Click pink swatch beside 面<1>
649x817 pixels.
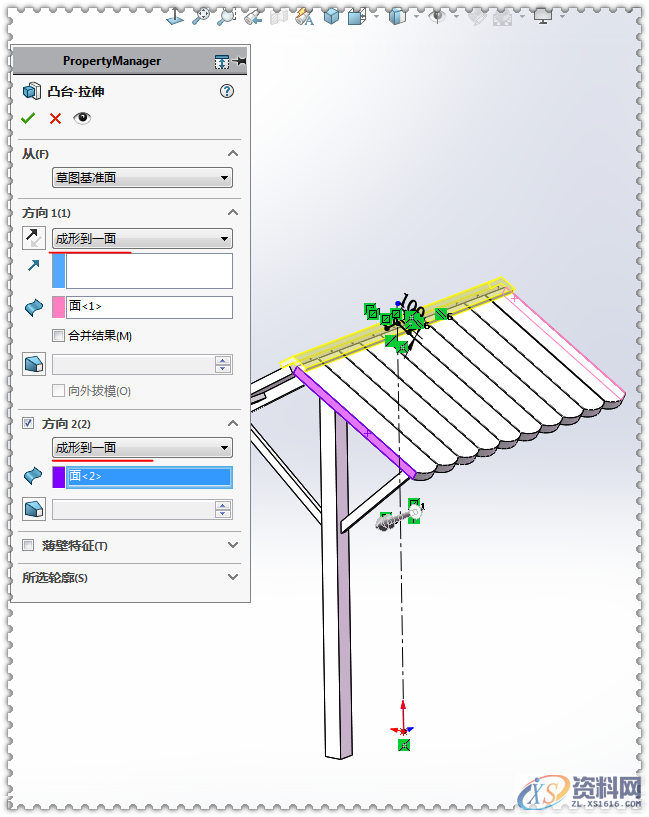tap(59, 307)
